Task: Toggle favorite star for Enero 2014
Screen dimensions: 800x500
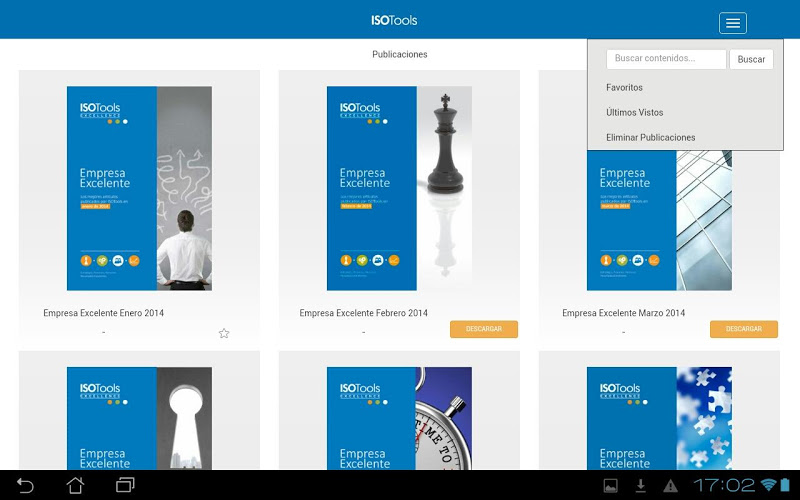Action: click(224, 333)
